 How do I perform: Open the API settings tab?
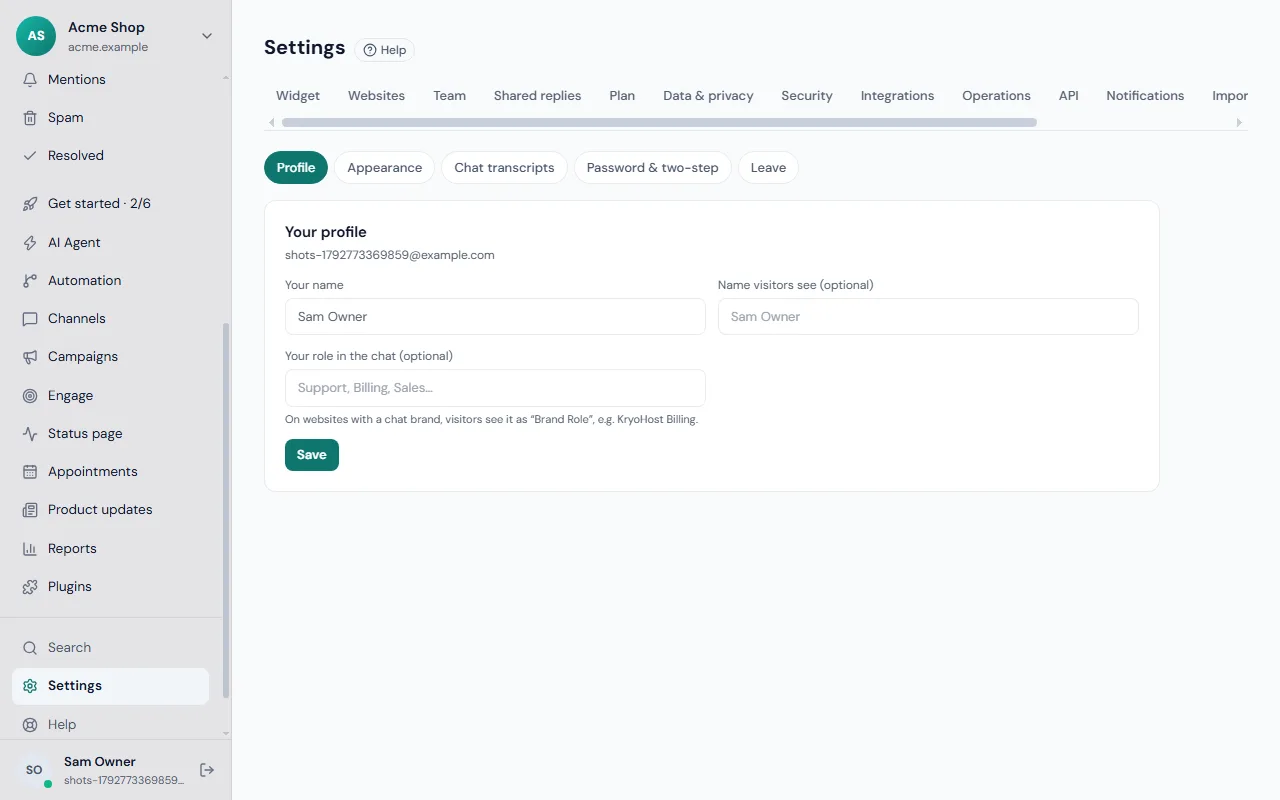1068,95
